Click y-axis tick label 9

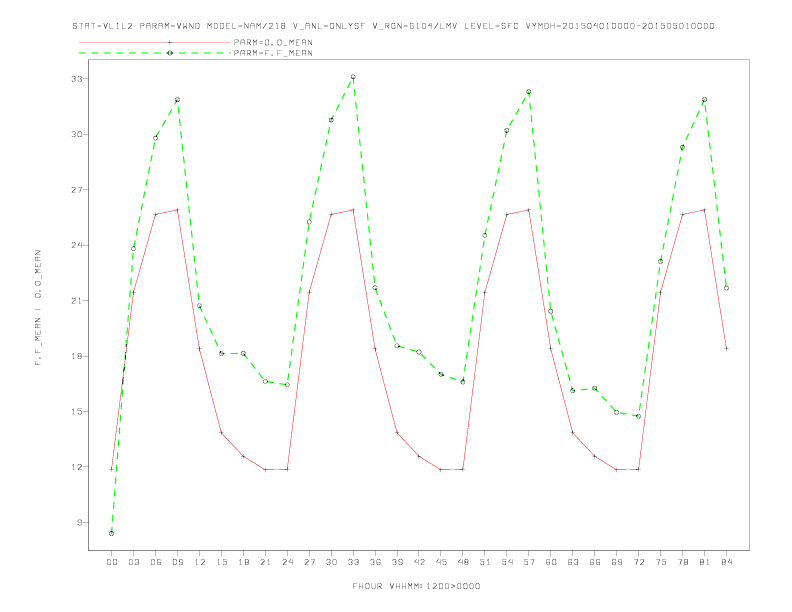80,523
